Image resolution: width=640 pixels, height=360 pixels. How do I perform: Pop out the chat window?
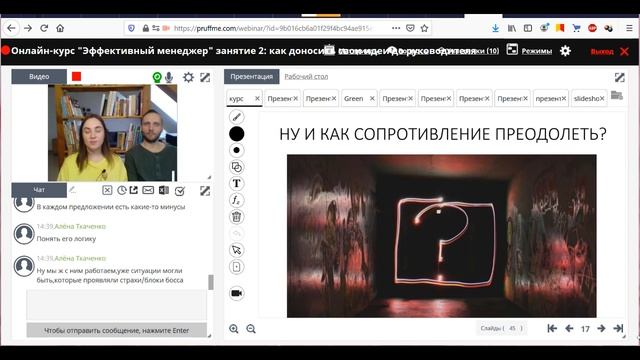point(134,190)
